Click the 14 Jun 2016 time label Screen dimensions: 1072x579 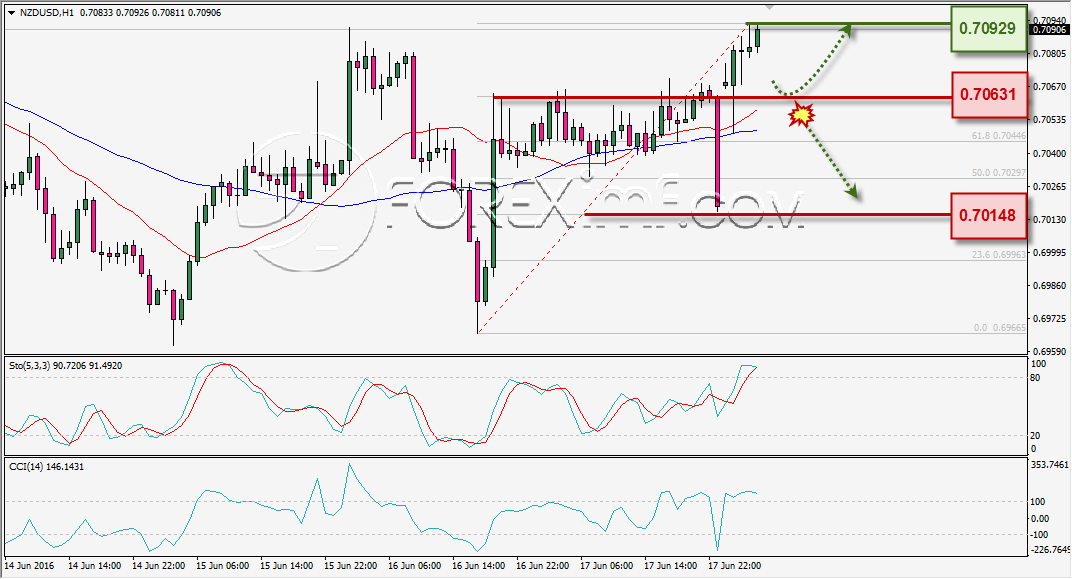click(29, 565)
